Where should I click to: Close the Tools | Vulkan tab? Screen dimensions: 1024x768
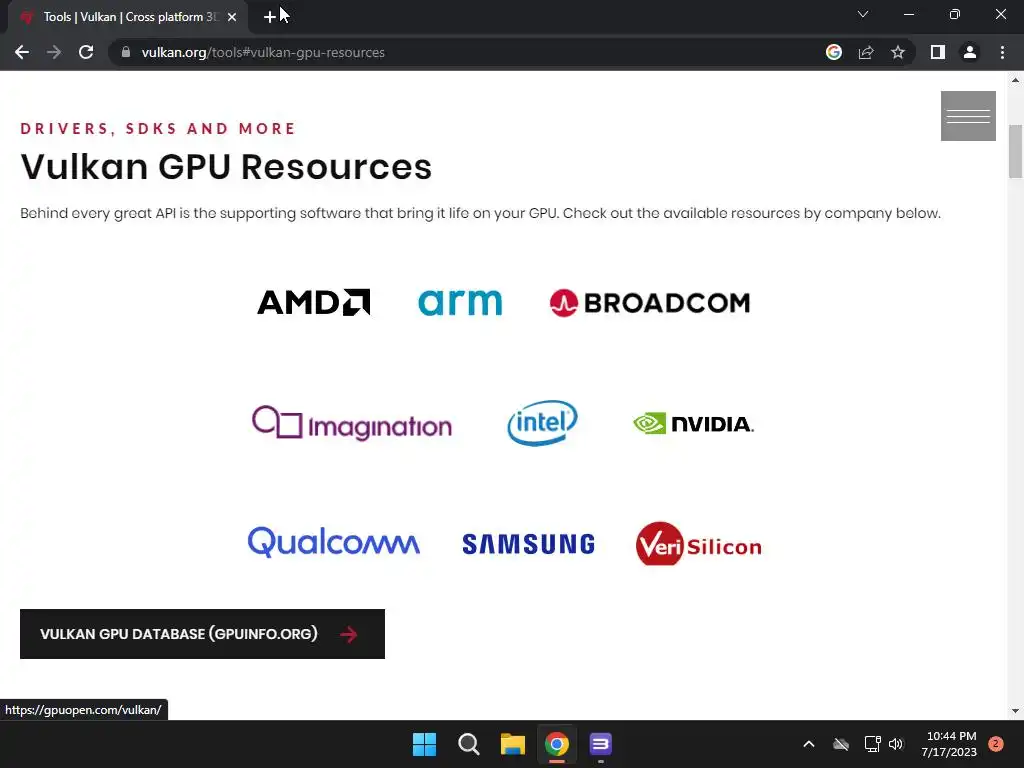[232, 18]
